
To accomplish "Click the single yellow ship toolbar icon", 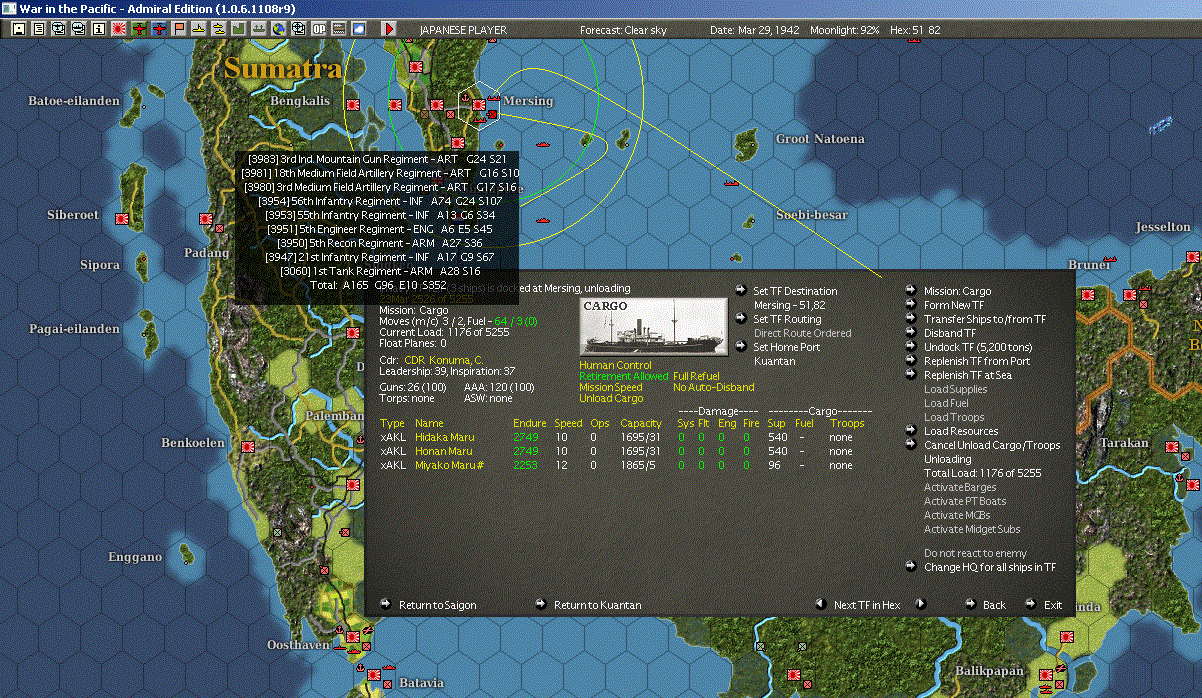I will (x=199, y=29).
